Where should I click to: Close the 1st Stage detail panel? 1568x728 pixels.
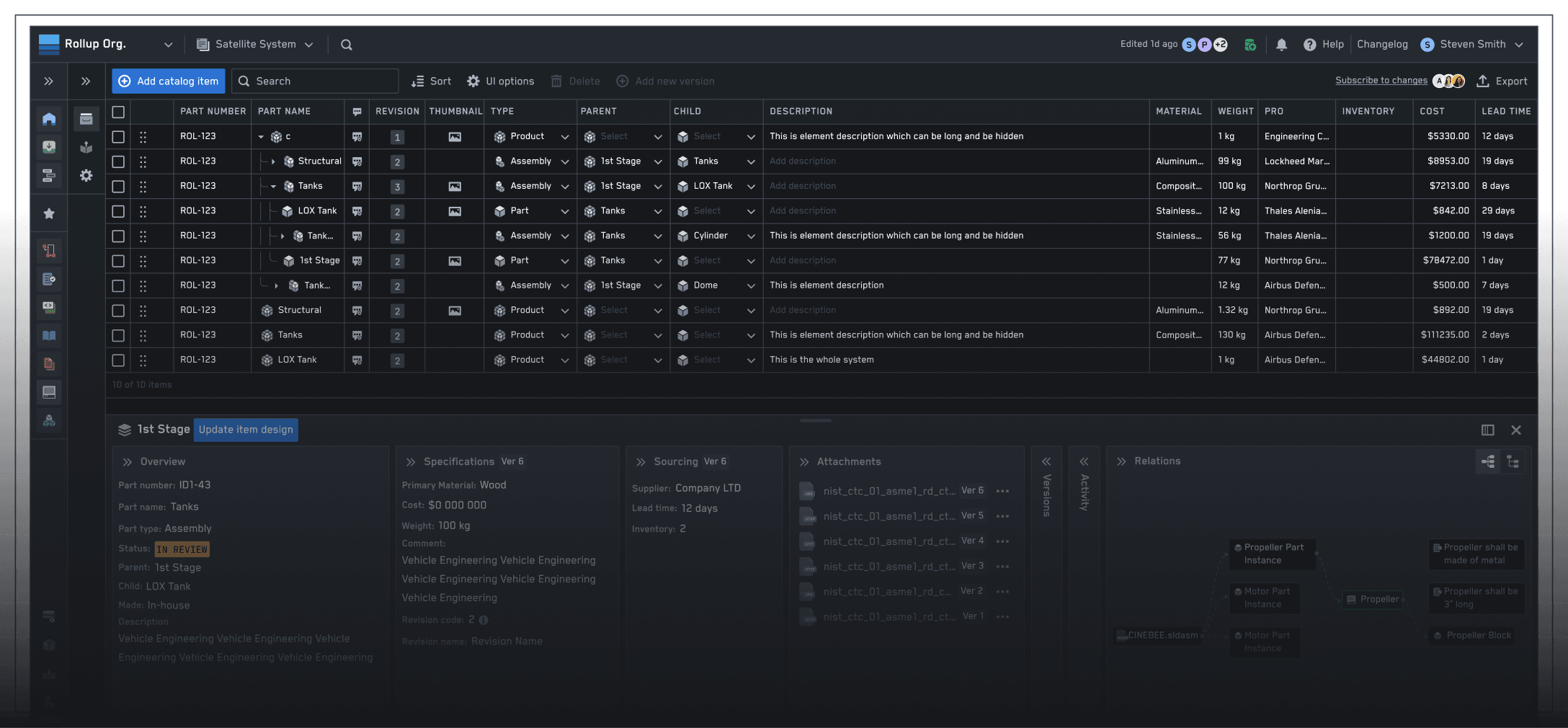pyautogui.click(x=1516, y=430)
